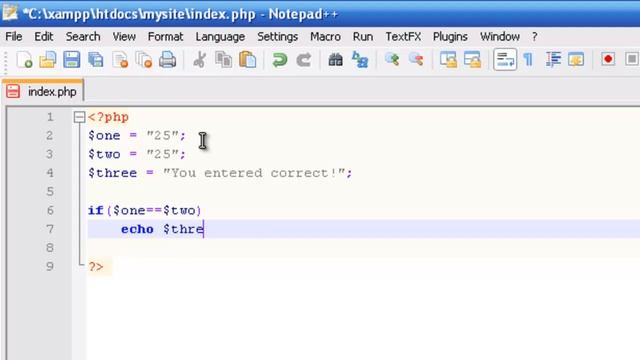Print the document with printer icon
Image resolution: width=640 pixels, height=360 pixels.
point(167,60)
